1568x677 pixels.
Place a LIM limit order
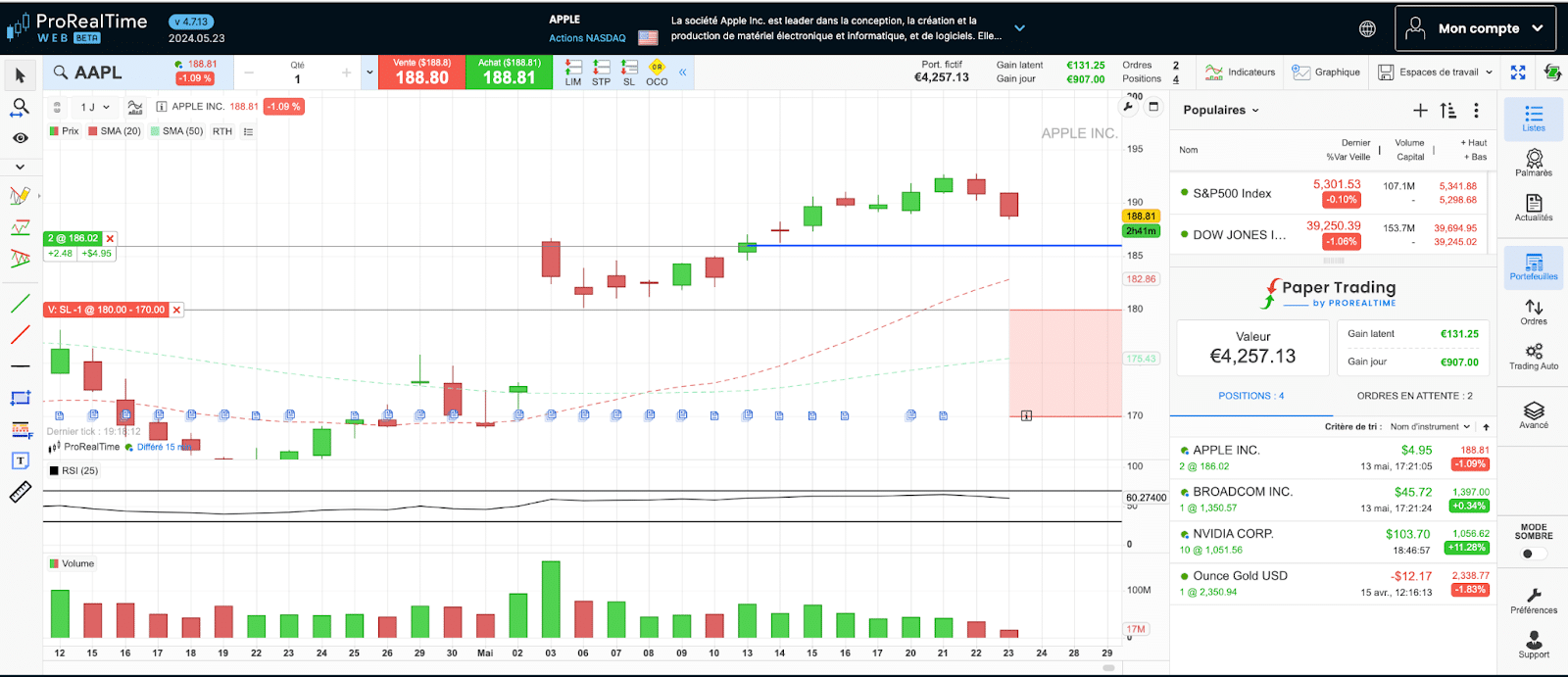coord(573,73)
